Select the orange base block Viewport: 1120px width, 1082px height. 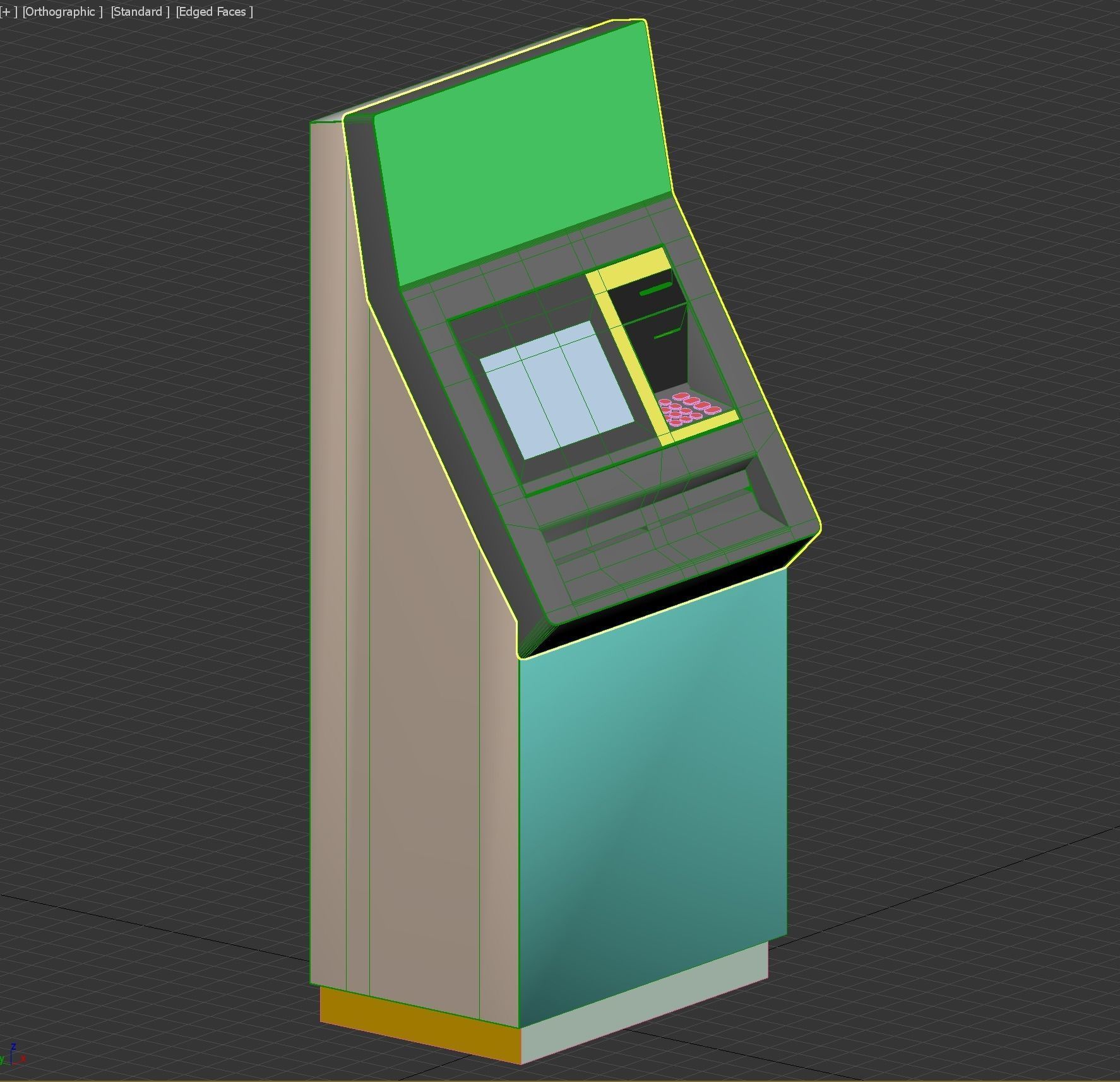tap(420, 1025)
